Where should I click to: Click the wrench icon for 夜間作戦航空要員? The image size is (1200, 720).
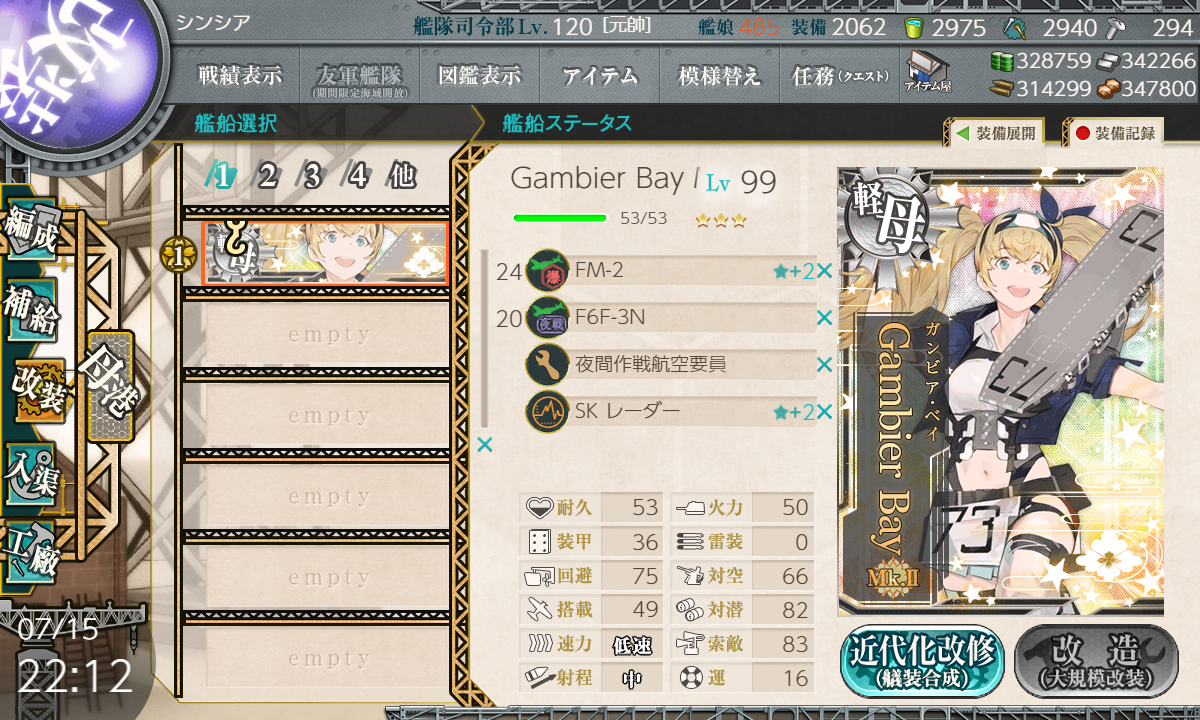tap(547, 365)
